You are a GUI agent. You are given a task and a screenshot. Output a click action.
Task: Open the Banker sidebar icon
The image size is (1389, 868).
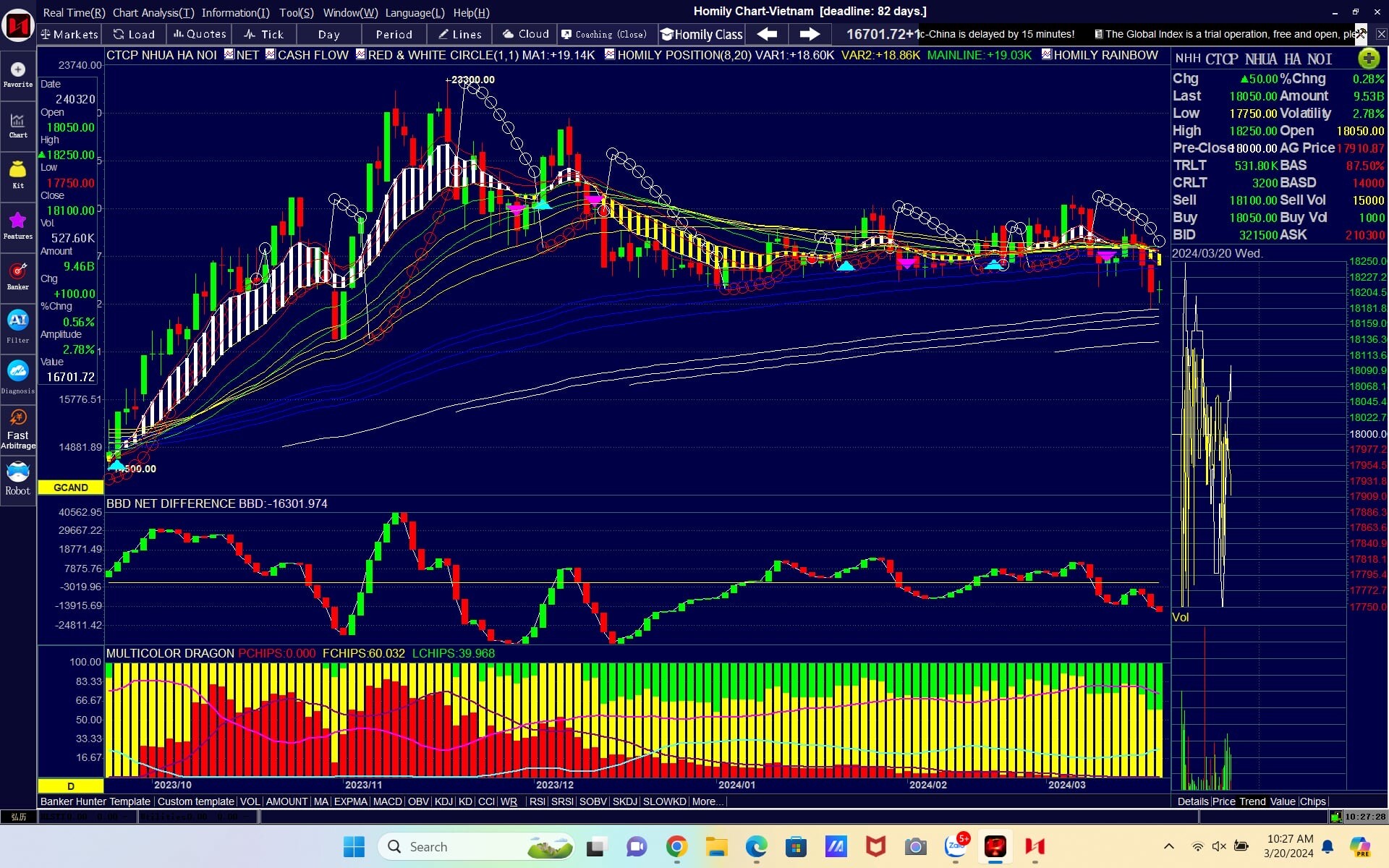point(18,278)
